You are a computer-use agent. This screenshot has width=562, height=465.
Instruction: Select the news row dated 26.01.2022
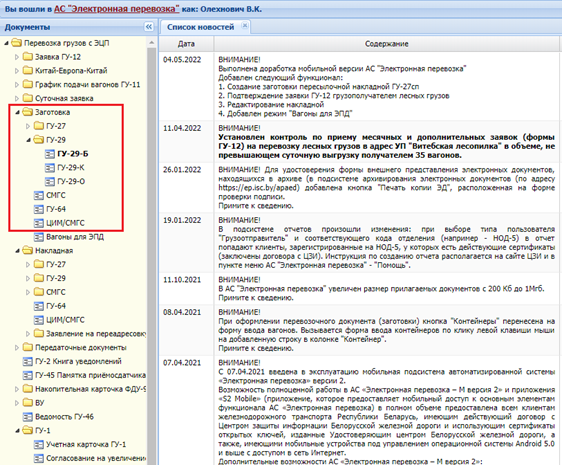[x=359, y=188]
